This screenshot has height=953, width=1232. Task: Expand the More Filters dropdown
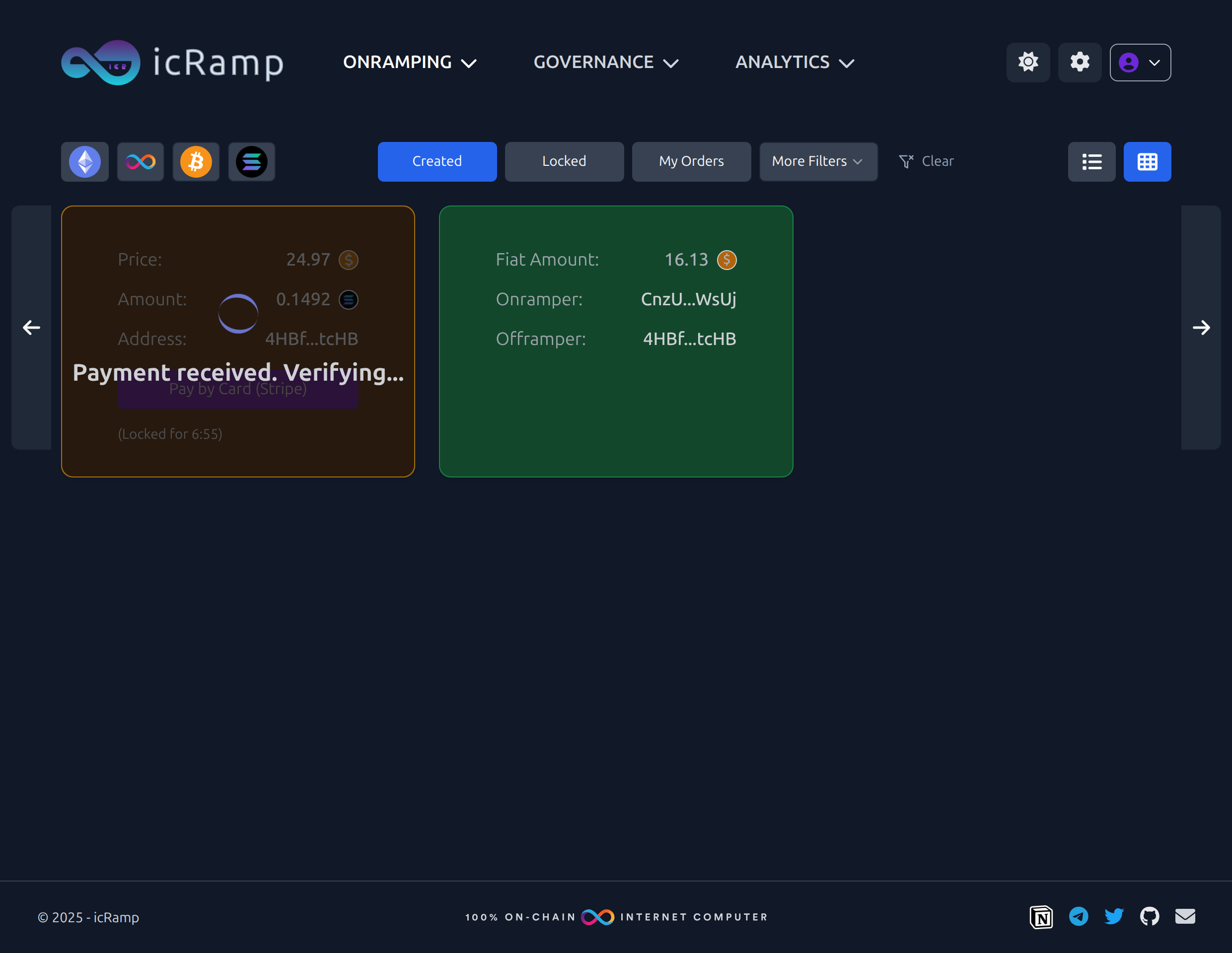coord(818,162)
